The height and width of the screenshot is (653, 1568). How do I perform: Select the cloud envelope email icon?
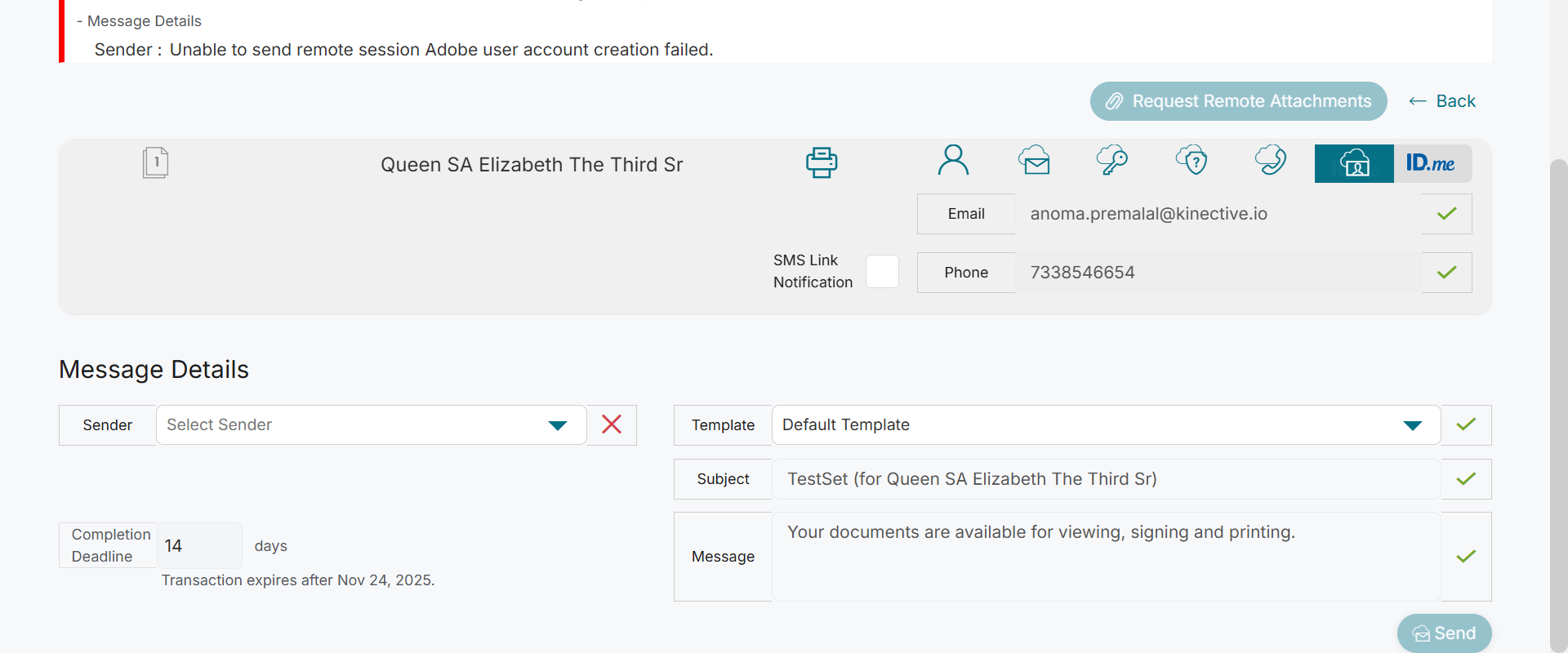tap(1034, 161)
